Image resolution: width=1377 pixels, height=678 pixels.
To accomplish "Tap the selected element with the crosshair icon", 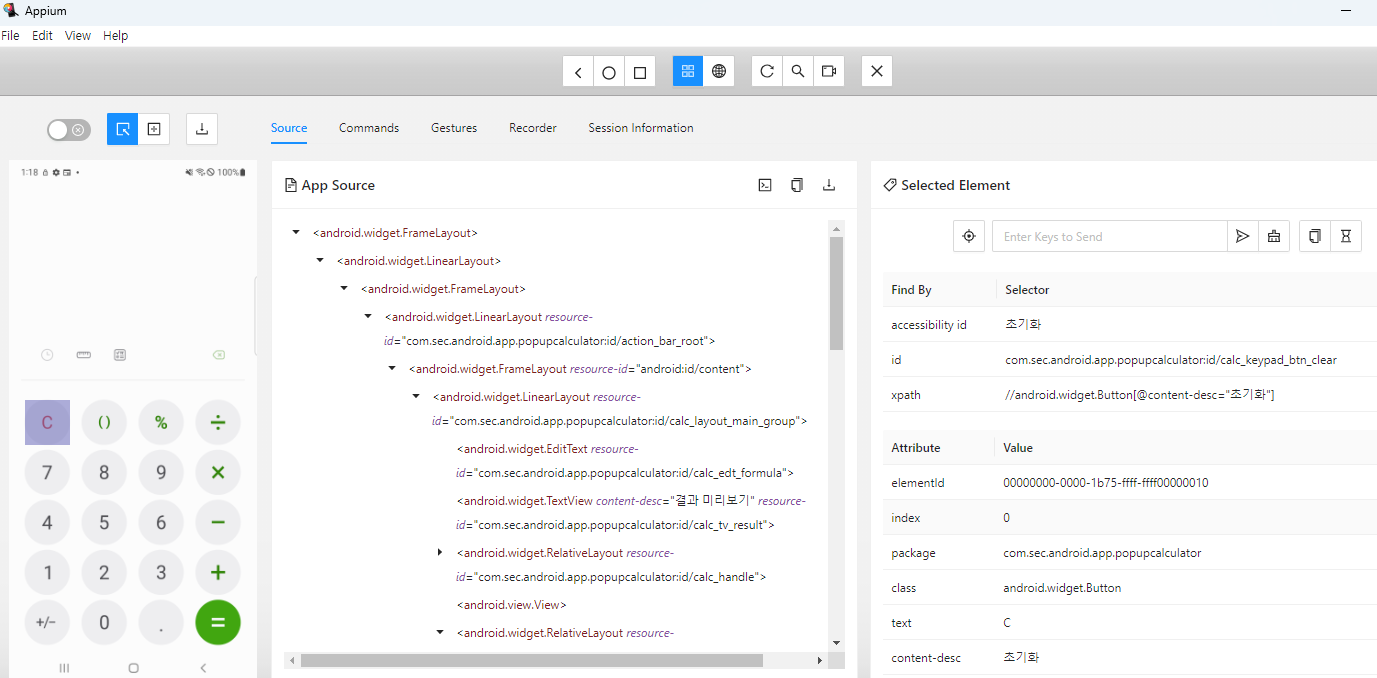I will coord(969,237).
